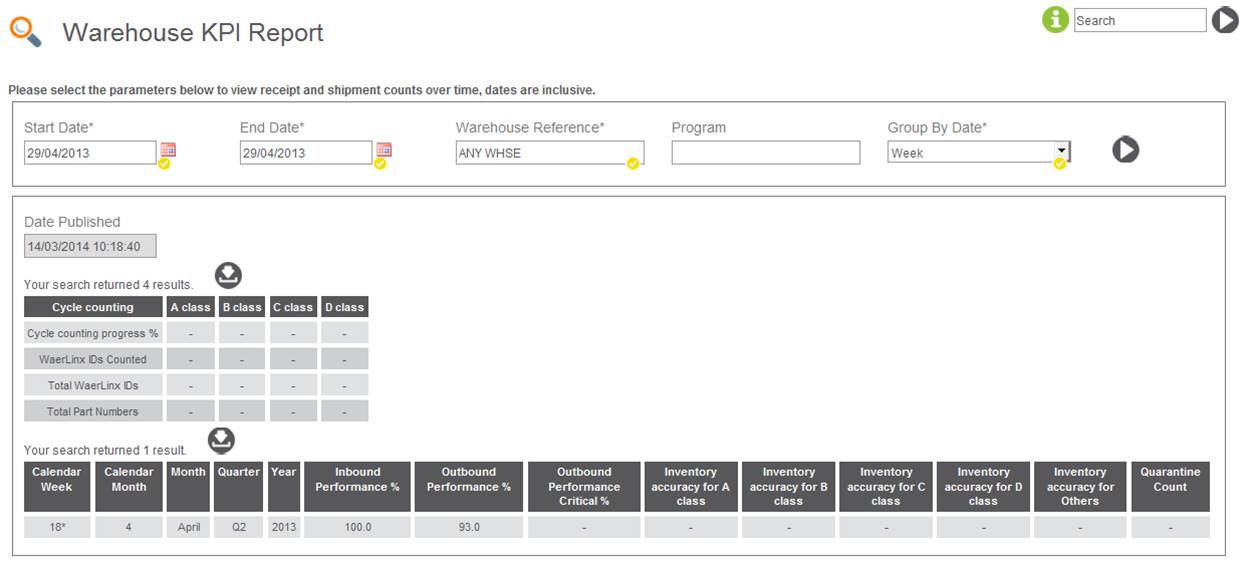Click the A class column header

coord(191,307)
